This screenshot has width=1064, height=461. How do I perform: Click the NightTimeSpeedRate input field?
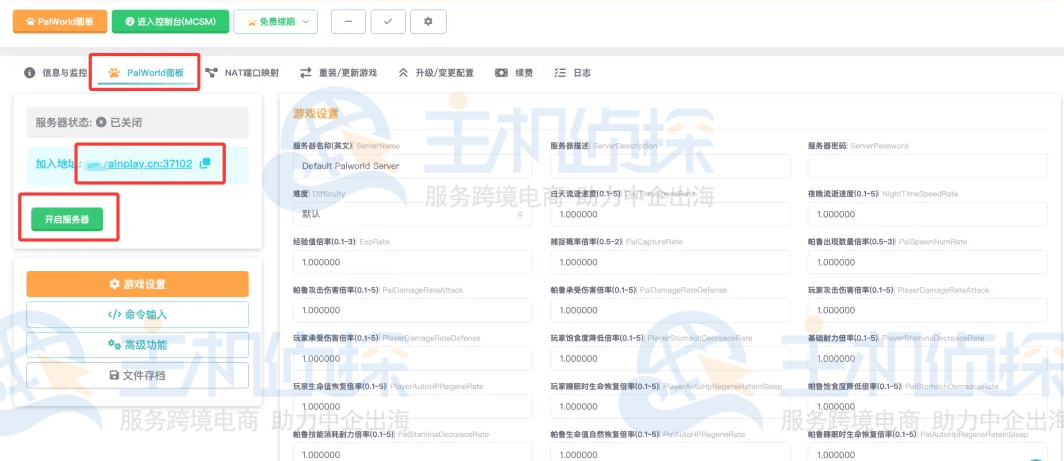coord(928,214)
